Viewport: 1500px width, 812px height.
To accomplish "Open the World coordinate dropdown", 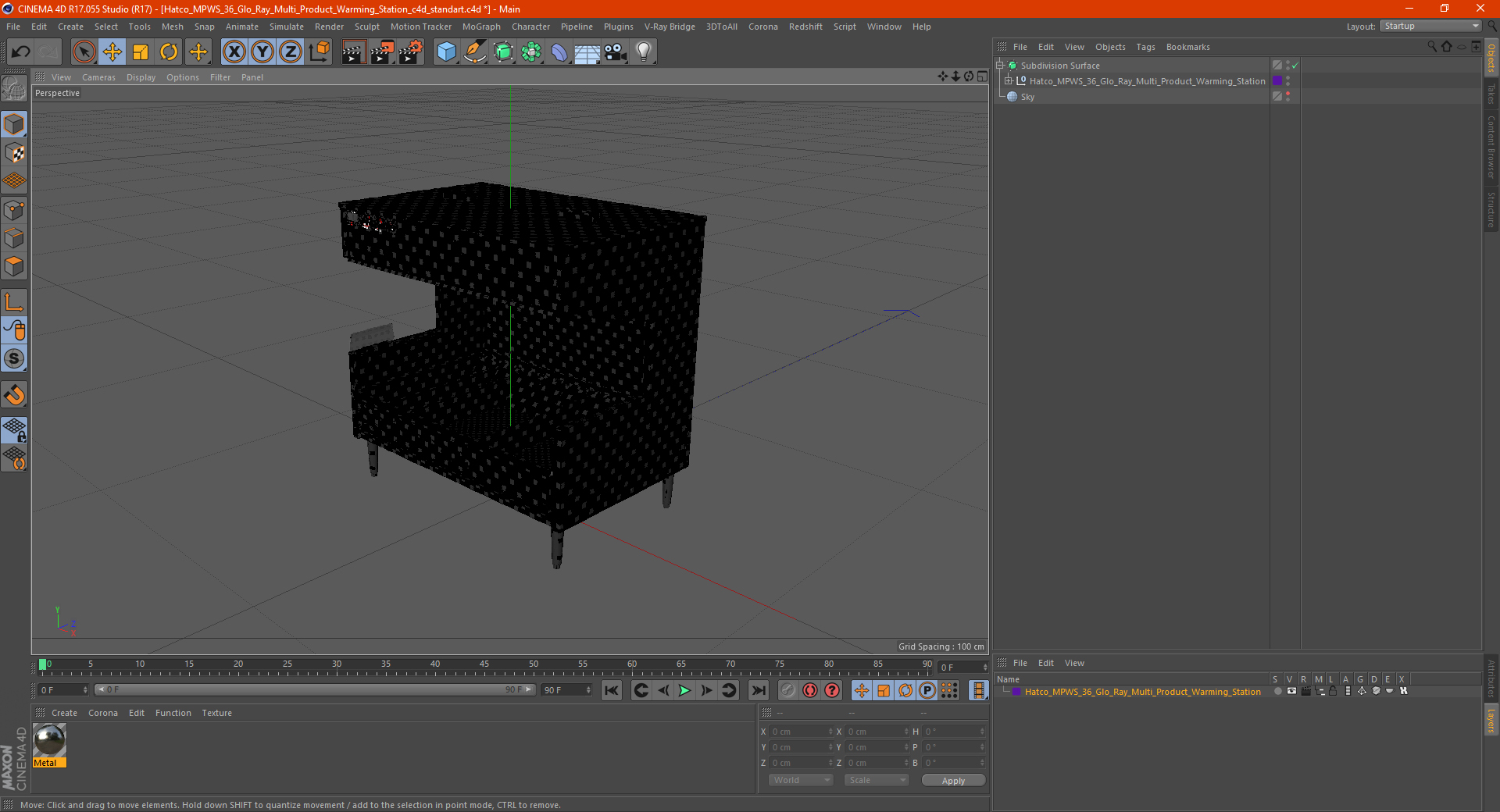I will (801, 780).
